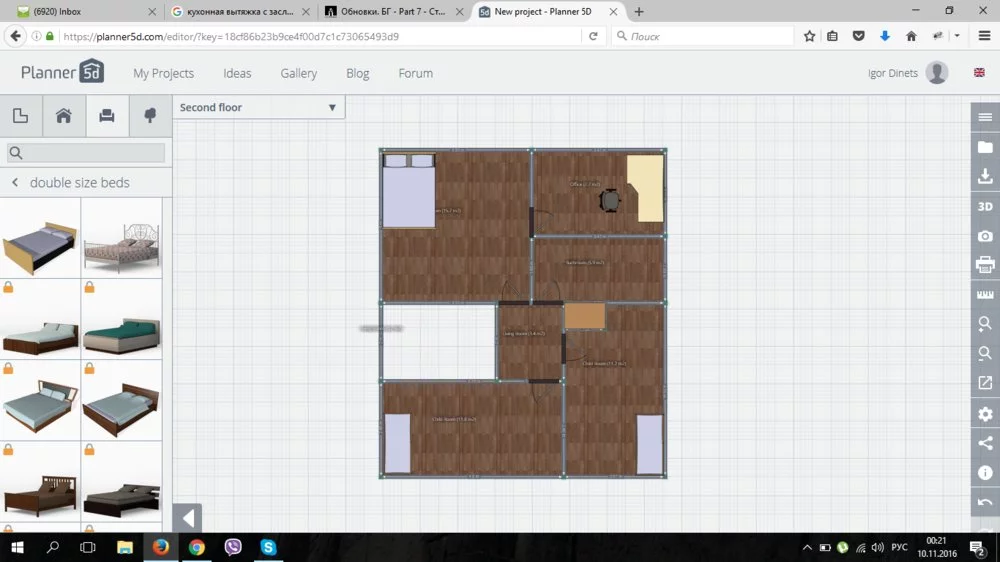Expand the Second floor dropdown
The height and width of the screenshot is (562, 1000).
(258, 107)
